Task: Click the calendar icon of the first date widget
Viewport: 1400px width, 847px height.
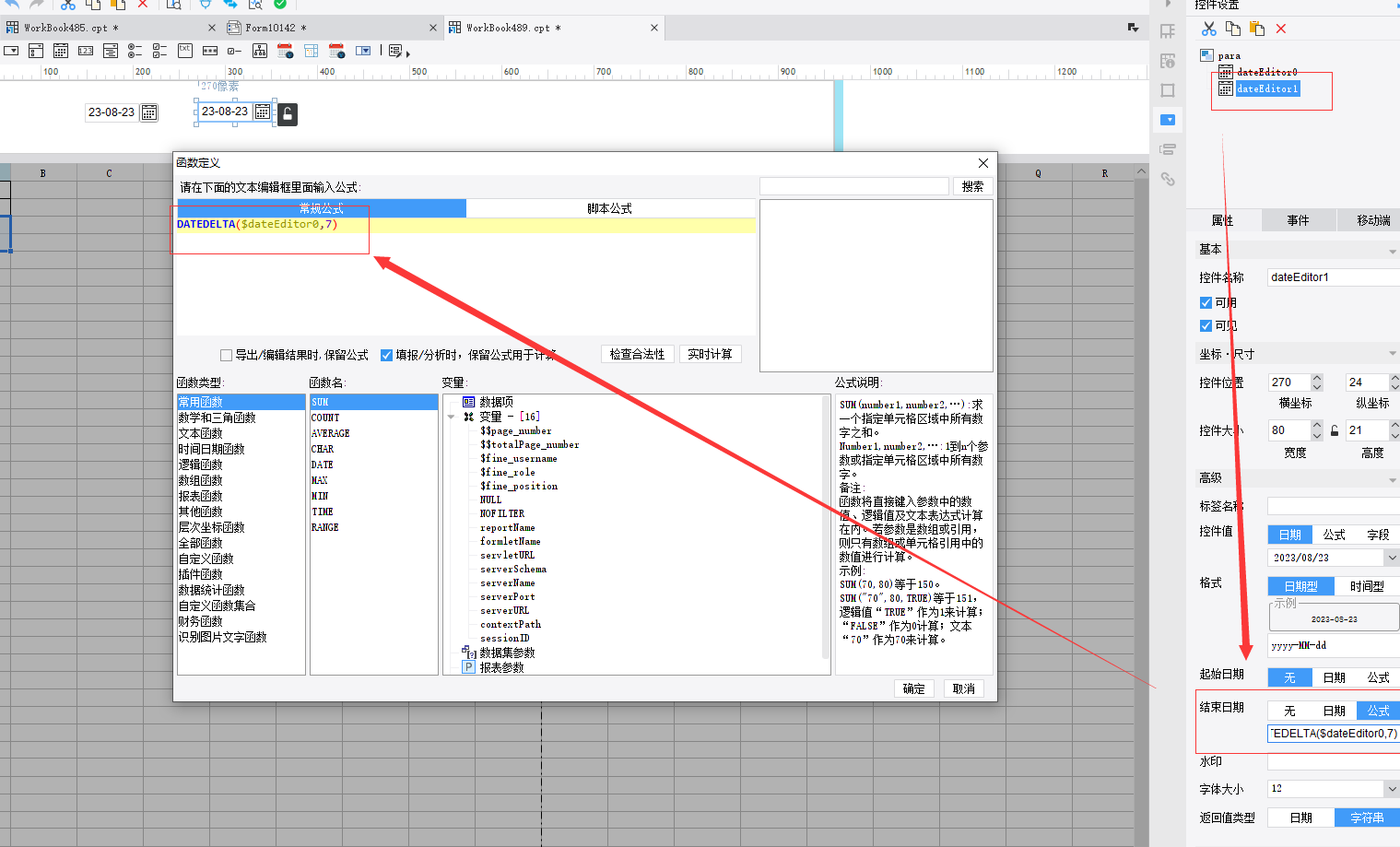Action: (148, 112)
